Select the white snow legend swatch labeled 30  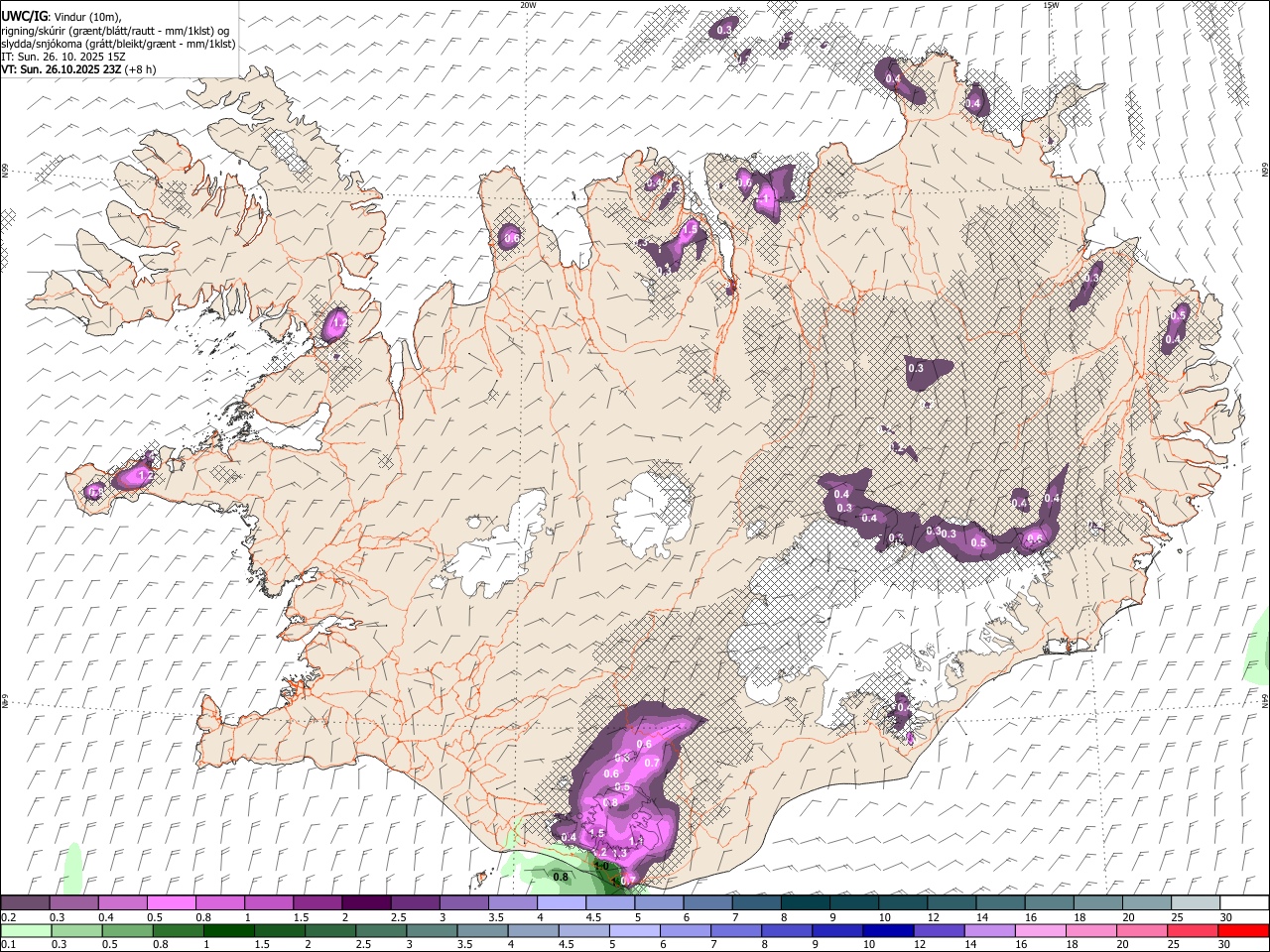(1244, 903)
